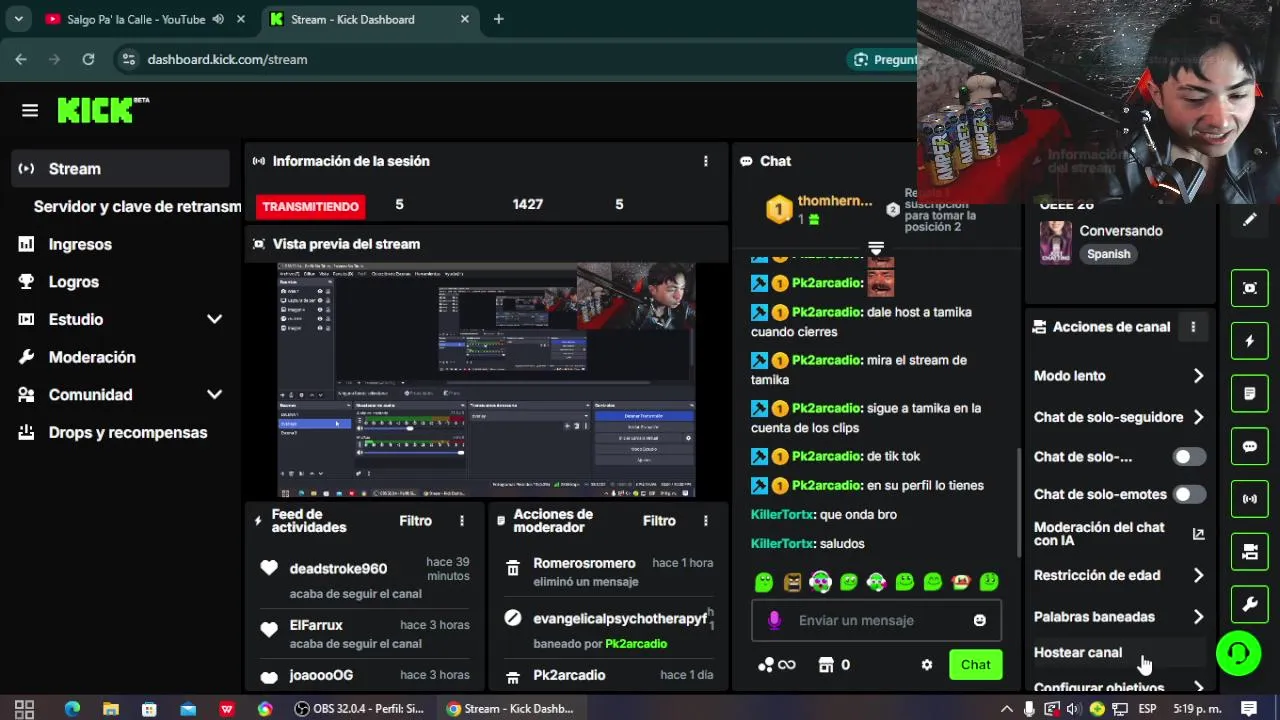Select the brown angry face emote
This screenshot has height=720, width=1280.
coord(793,582)
